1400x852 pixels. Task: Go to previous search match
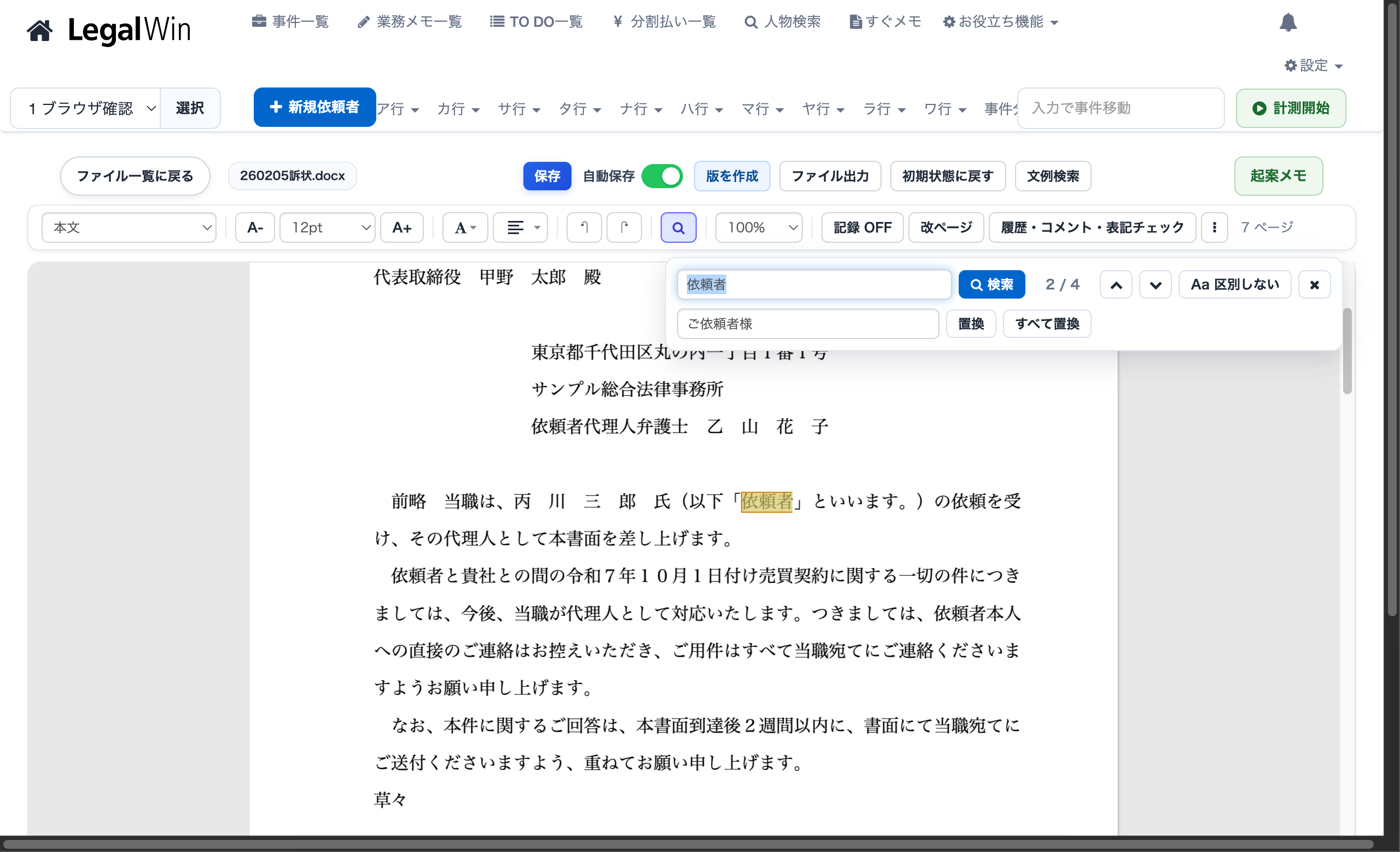point(1116,284)
